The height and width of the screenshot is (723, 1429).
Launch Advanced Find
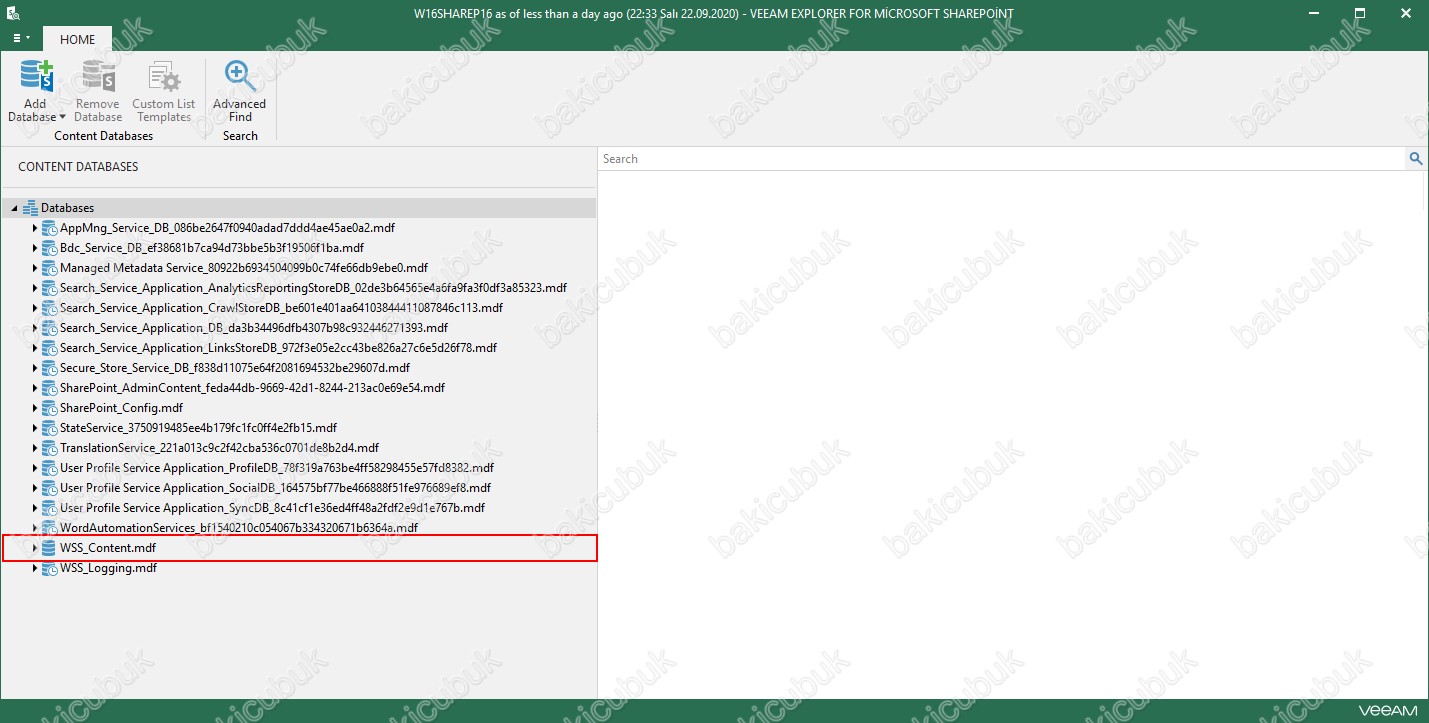pyautogui.click(x=240, y=92)
